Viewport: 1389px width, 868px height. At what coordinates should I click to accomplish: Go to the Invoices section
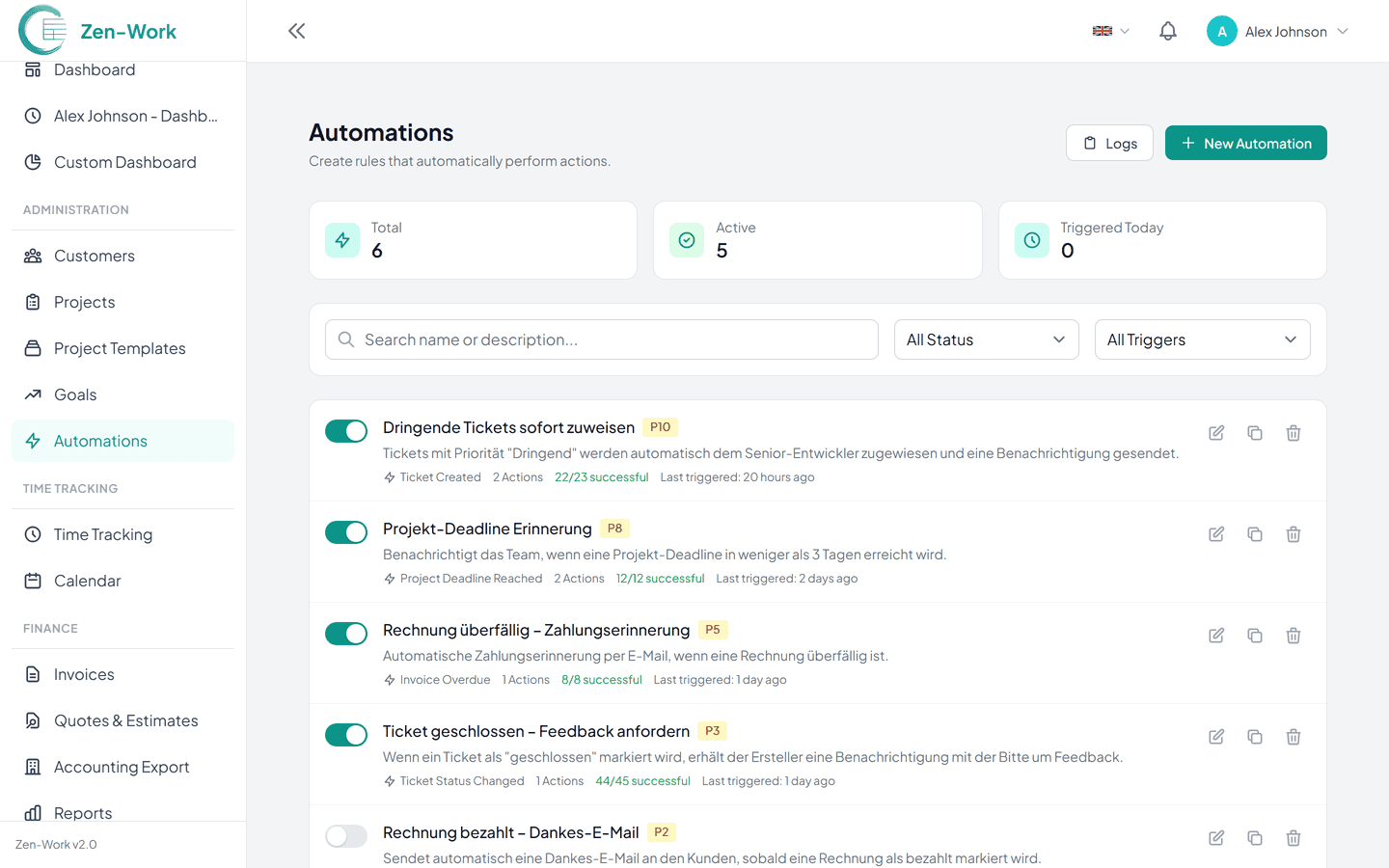click(x=85, y=673)
